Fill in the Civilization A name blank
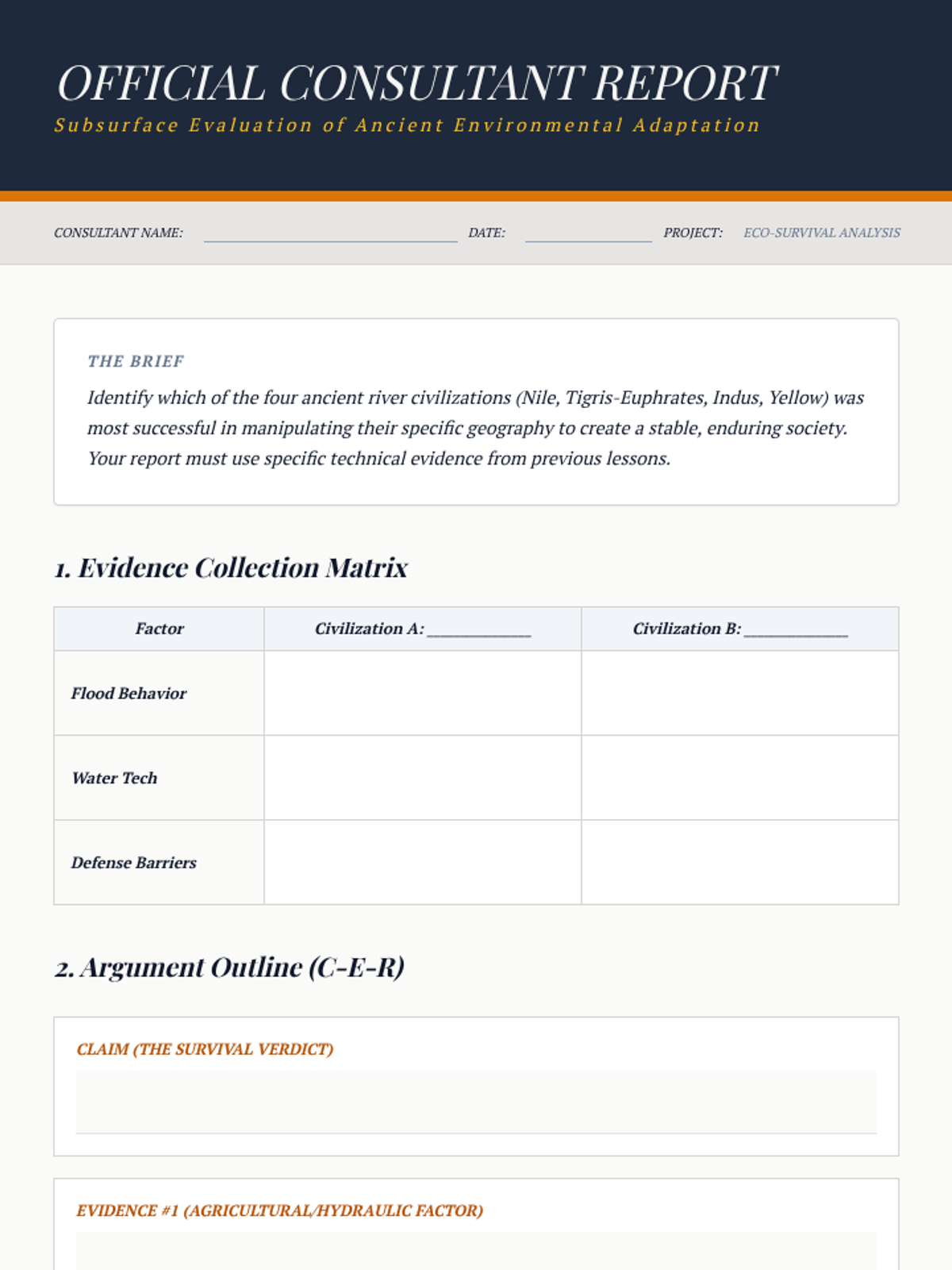Image resolution: width=952 pixels, height=1270 pixels. tap(478, 629)
